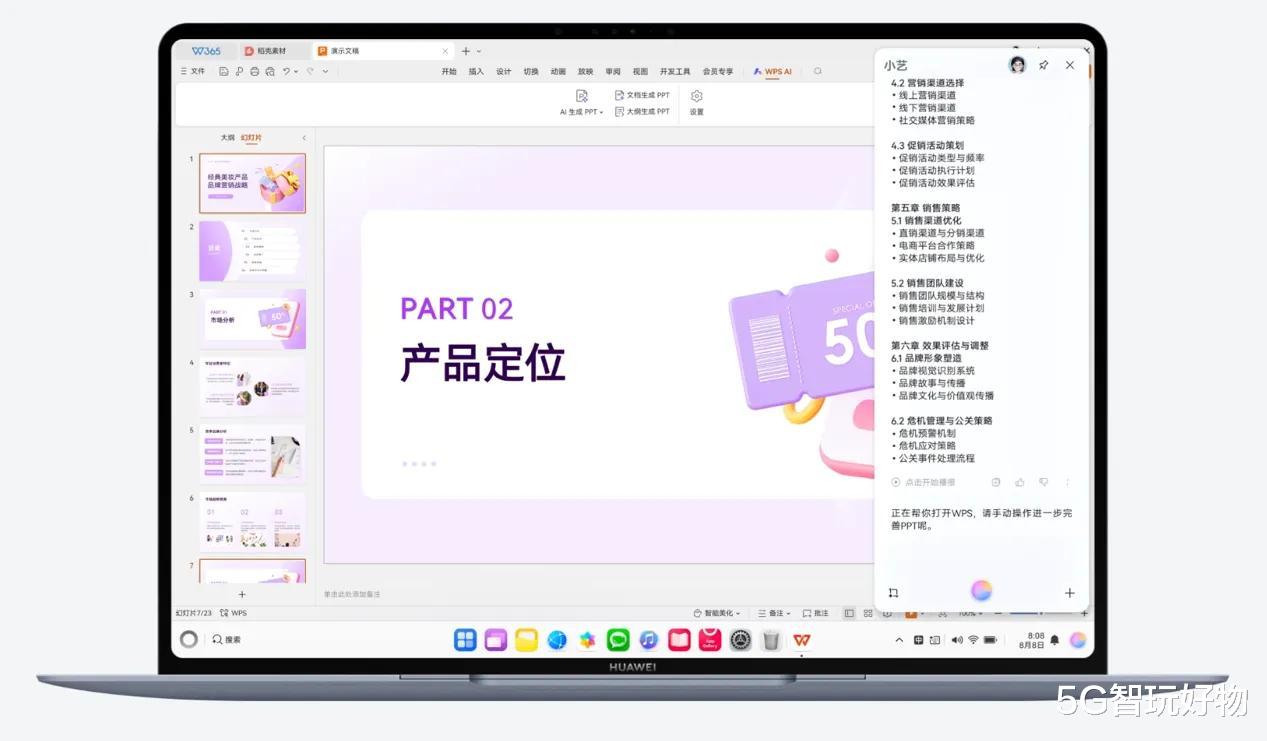Click the thumbs-up icon in 小艺 reply
This screenshot has width=1267, height=741.
pos(1020,482)
